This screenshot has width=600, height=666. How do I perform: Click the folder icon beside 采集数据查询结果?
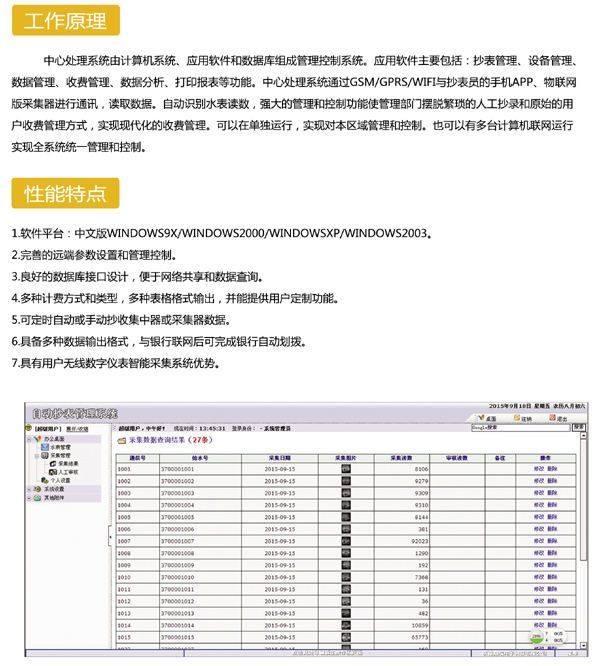point(122,440)
